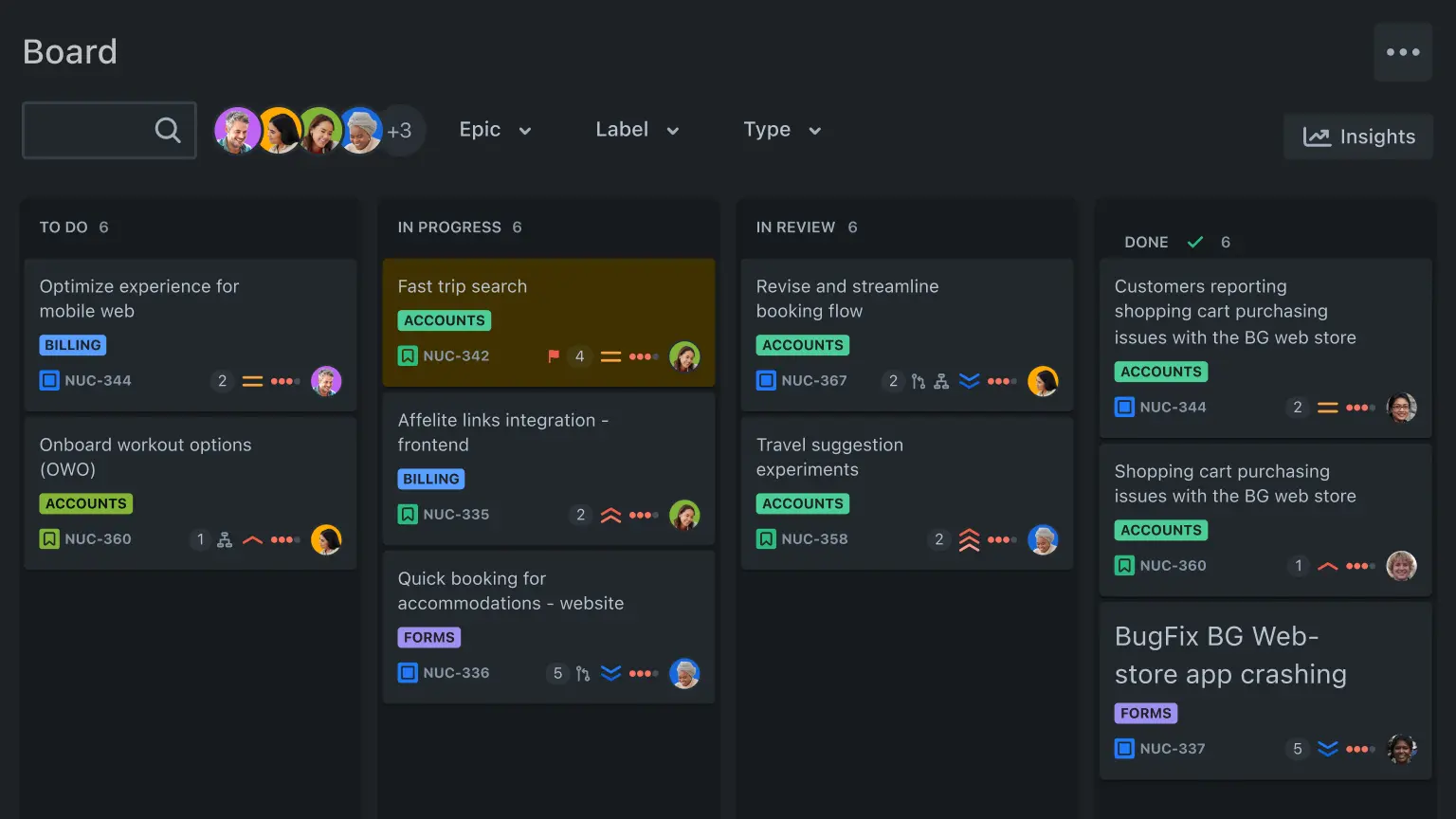Click the pull request icon on NUC-336
The height and width of the screenshot is (819, 1456).
click(583, 673)
